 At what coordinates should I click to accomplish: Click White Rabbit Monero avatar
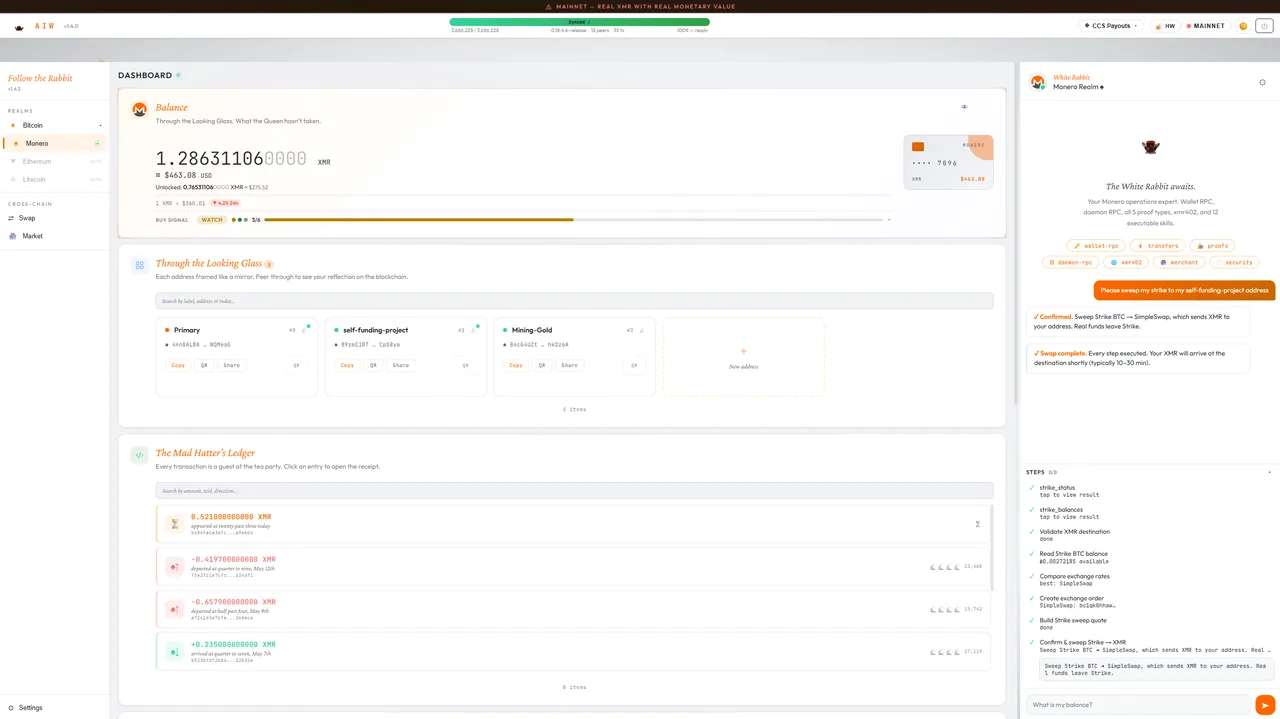click(x=1038, y=82)
